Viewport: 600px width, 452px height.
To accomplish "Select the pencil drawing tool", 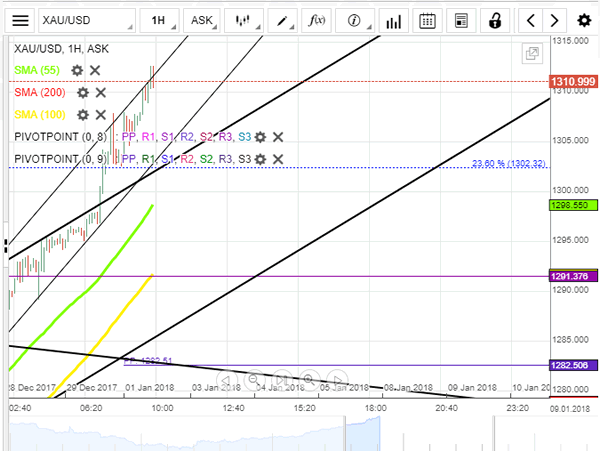I will [x=283, y=19].
